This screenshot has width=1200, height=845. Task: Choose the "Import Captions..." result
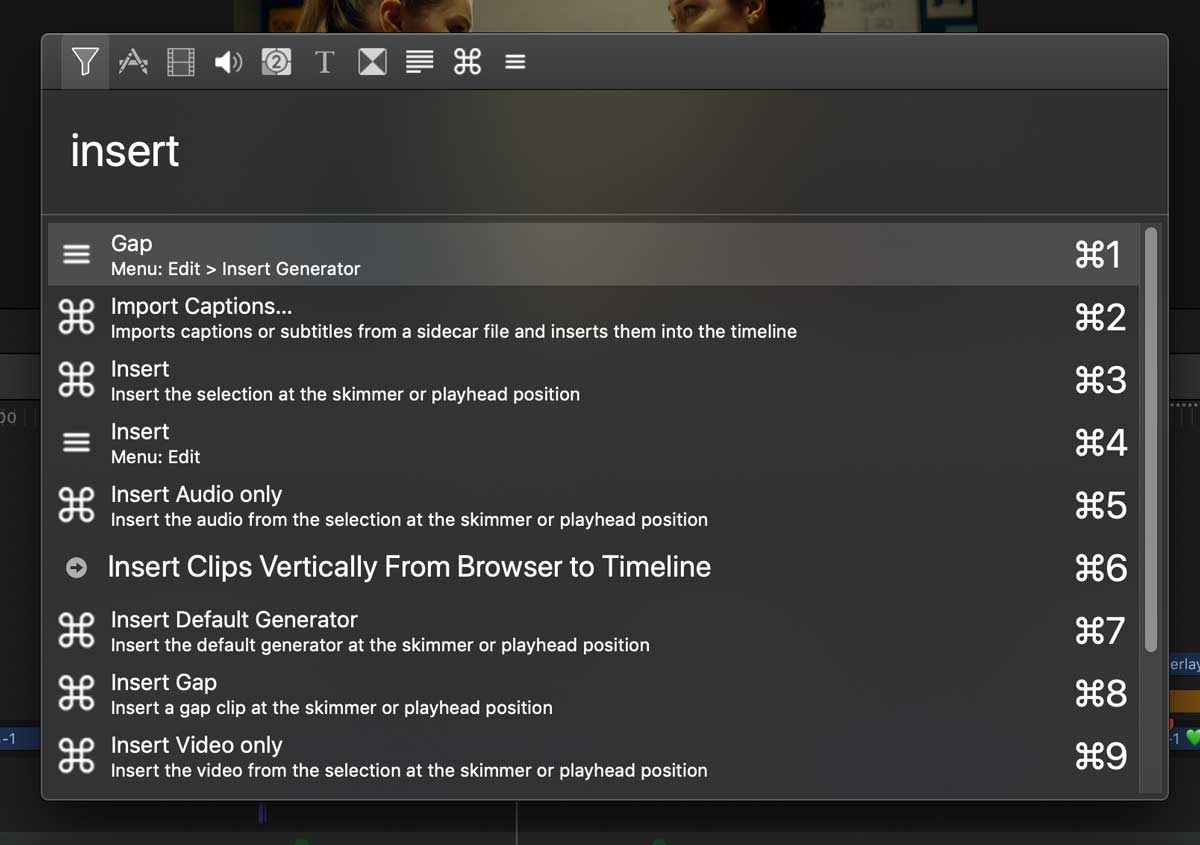[594, 317]
